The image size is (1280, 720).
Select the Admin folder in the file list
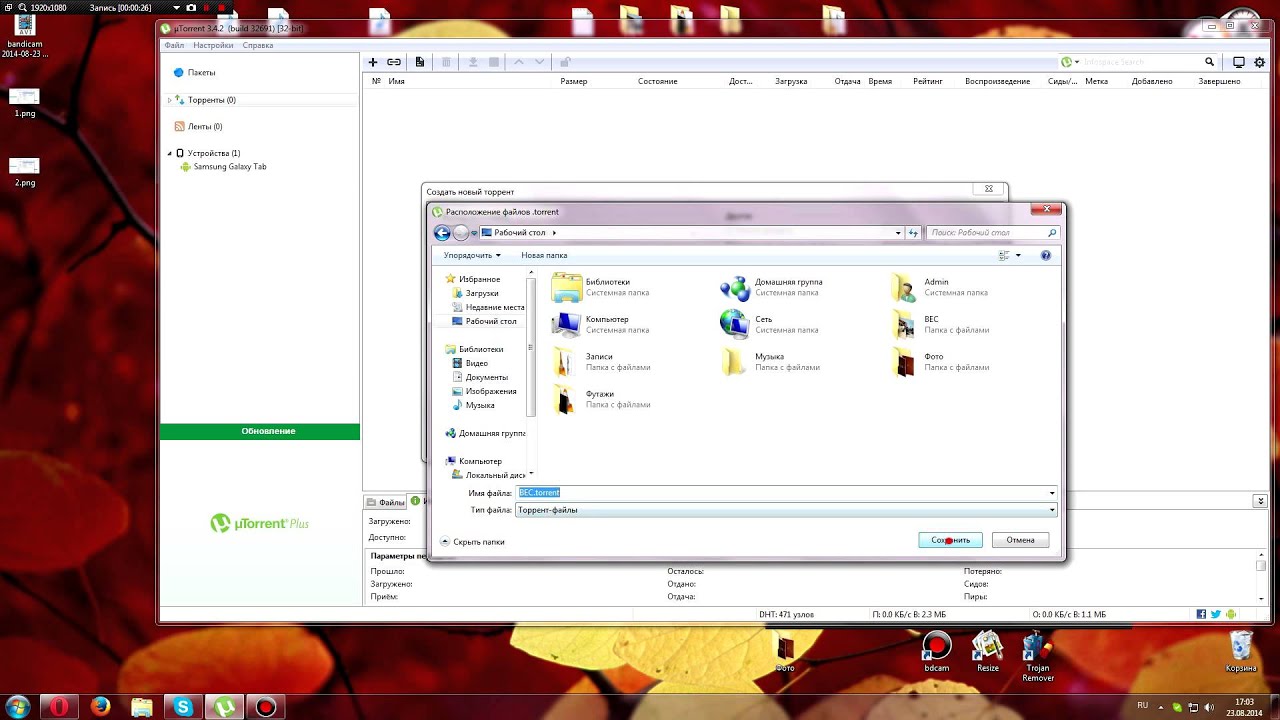(x=940, y=287)
